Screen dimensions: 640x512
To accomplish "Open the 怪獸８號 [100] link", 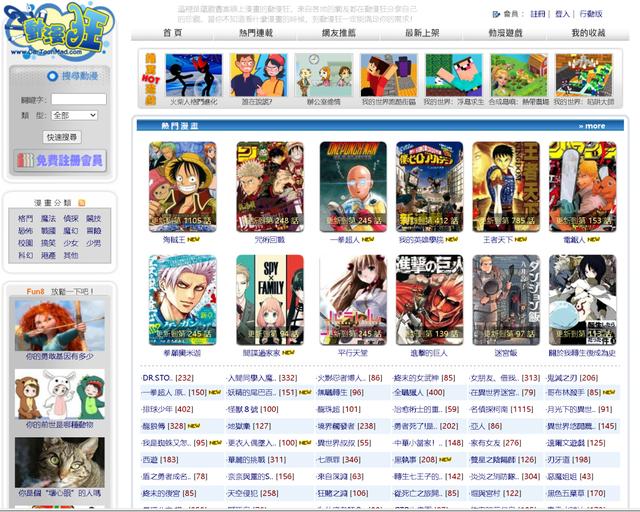I will [253, 409].
